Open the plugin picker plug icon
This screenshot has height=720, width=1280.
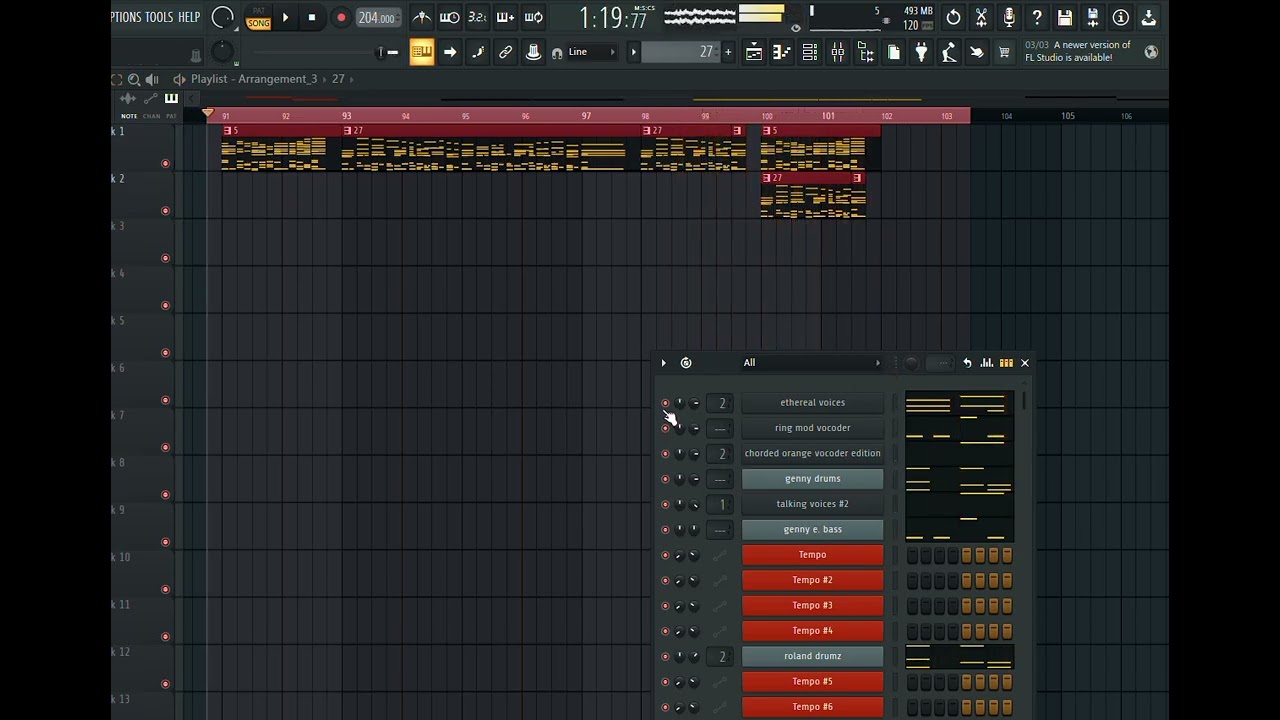(922, 52)
